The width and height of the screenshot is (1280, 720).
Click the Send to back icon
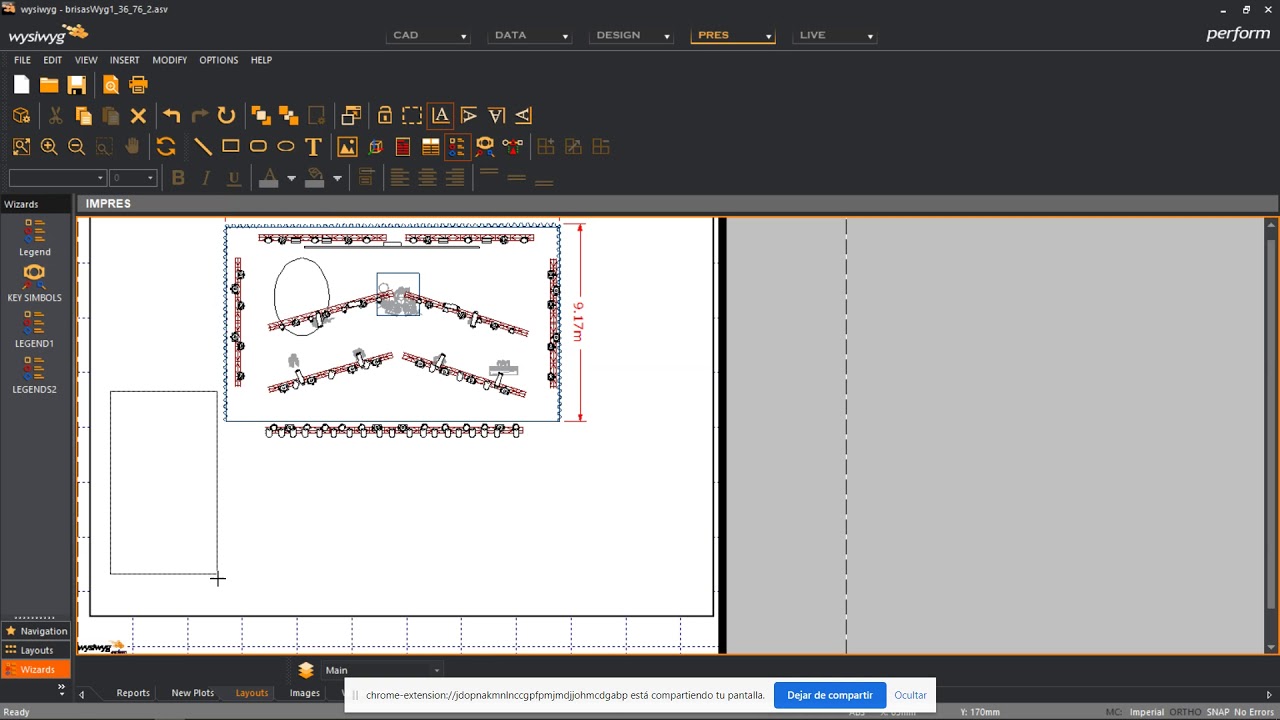click(x=288, y=116)
